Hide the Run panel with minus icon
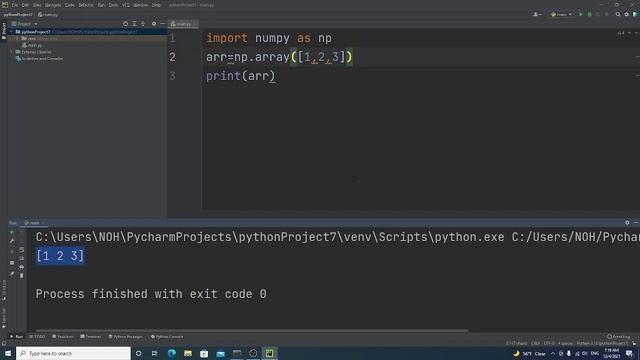 636,223
